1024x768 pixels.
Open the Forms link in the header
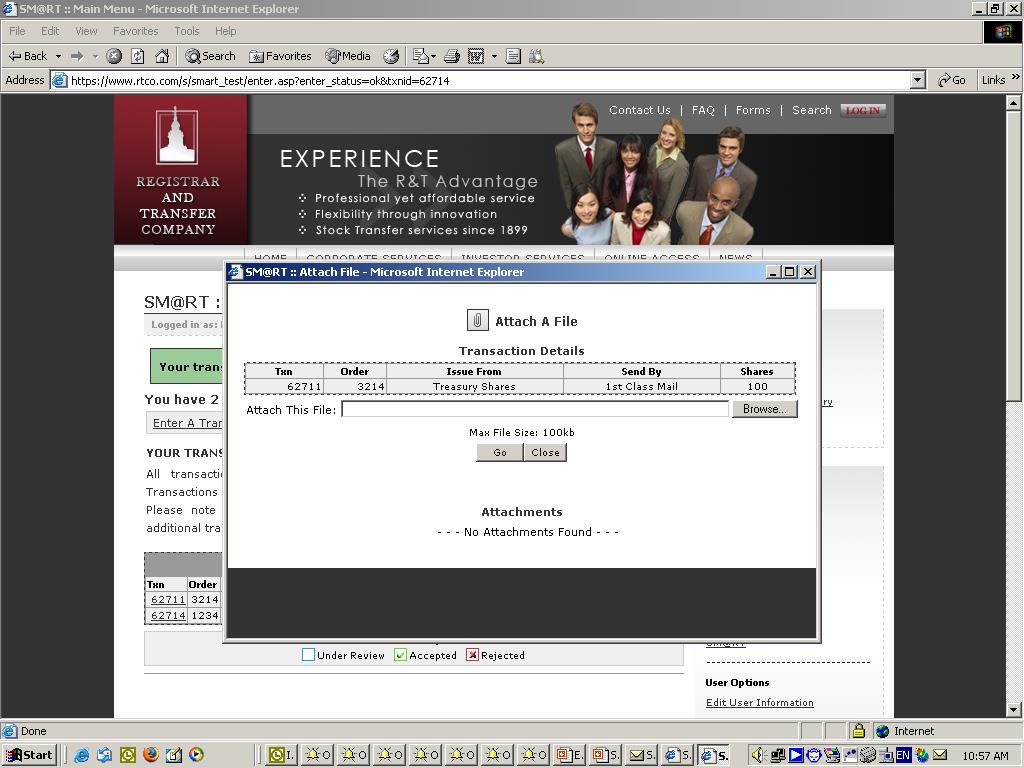coord(753,110)
